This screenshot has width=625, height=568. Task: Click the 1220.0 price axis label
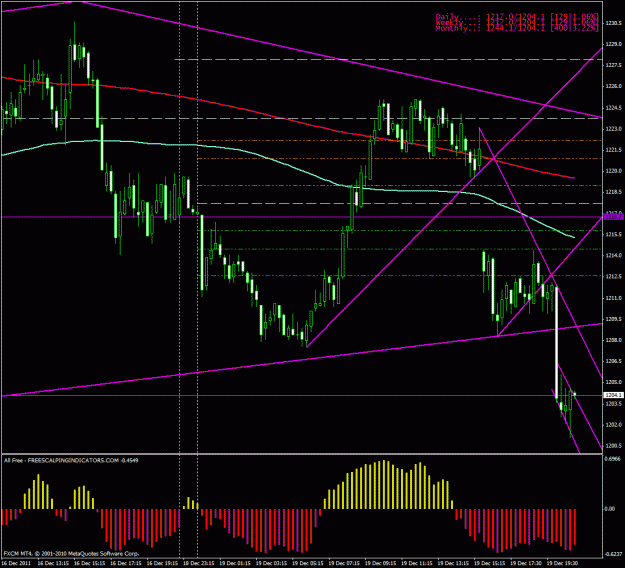613,171
